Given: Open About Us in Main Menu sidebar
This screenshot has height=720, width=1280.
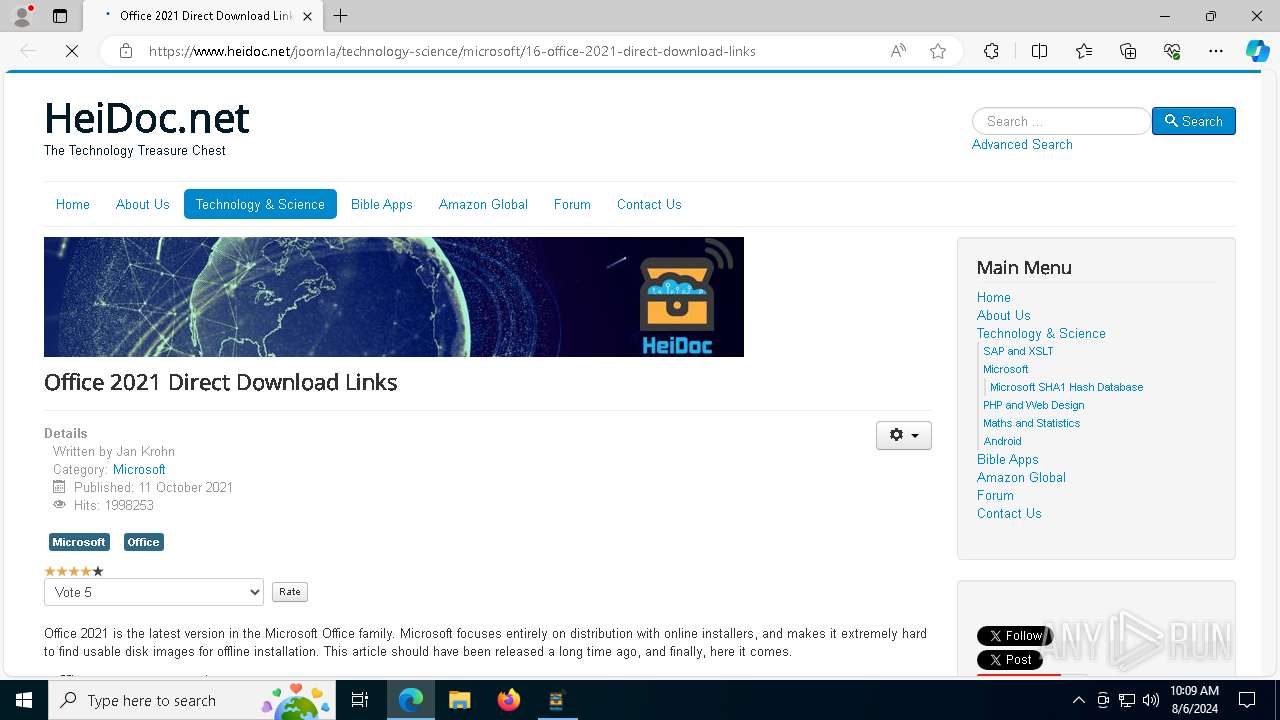Looking at the screenshot, I should pyautogui.click(x=1003, y=315).
